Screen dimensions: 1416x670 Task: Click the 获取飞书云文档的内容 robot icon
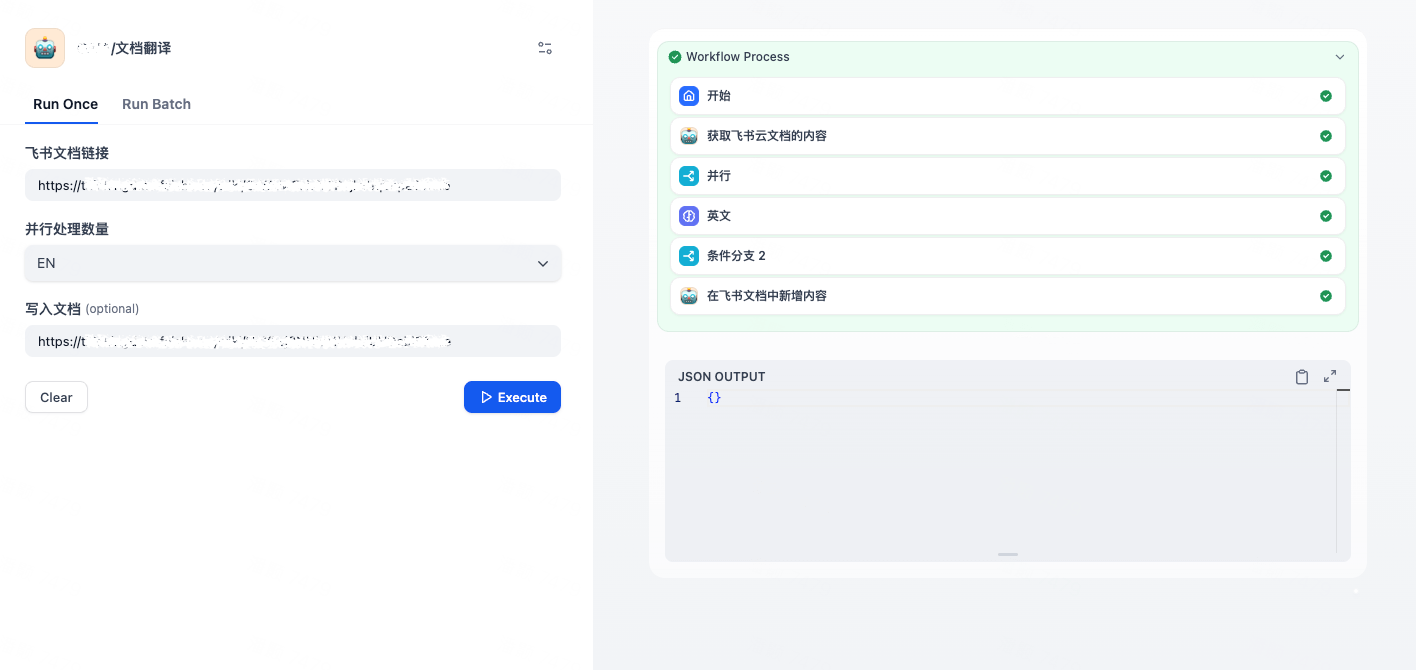coord(688,136)
